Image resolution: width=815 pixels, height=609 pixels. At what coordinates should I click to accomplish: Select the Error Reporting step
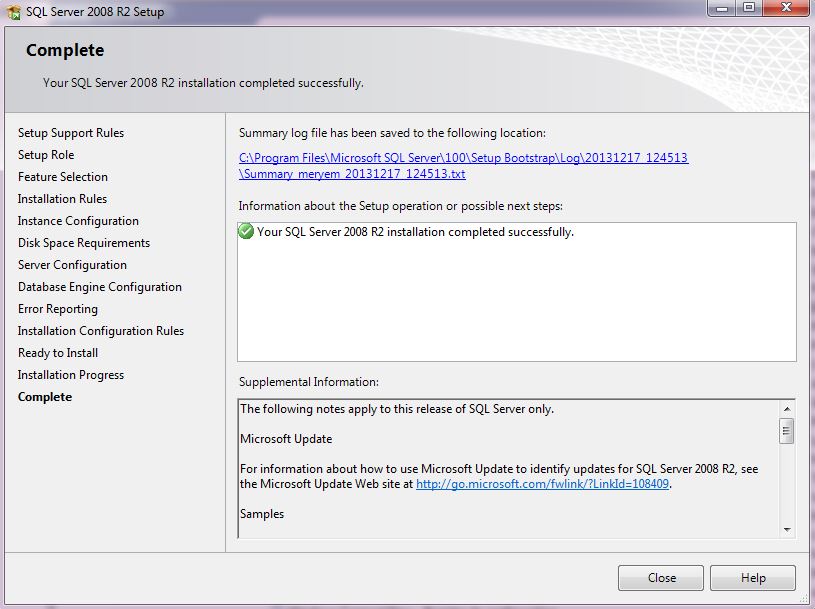point(58,309)
